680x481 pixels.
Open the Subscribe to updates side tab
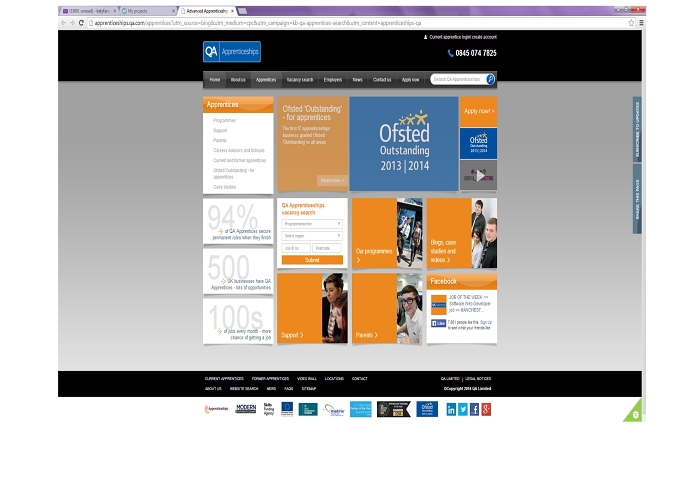(637, 129)
